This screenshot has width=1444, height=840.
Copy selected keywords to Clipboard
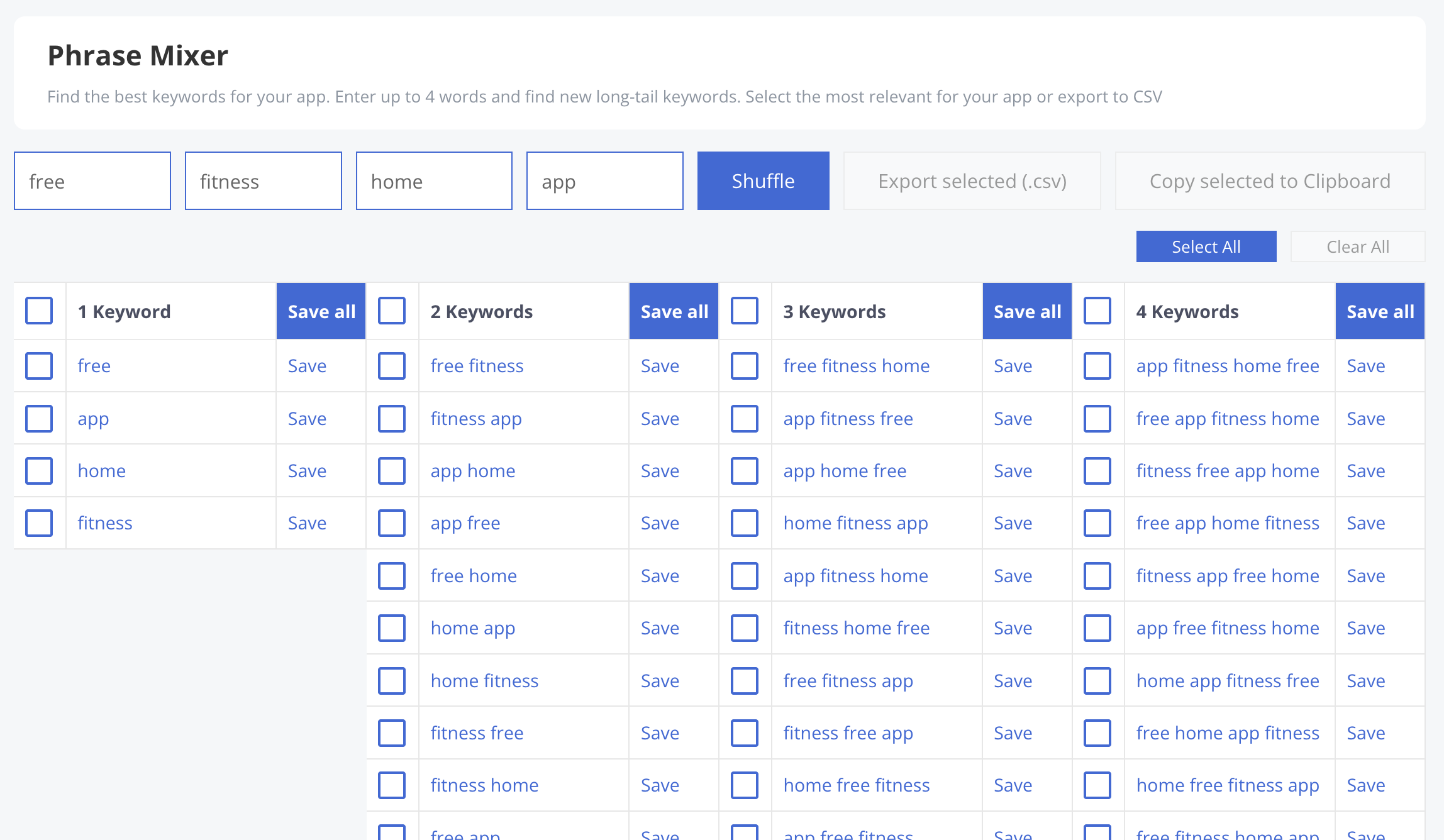(x=1270, y=181)
